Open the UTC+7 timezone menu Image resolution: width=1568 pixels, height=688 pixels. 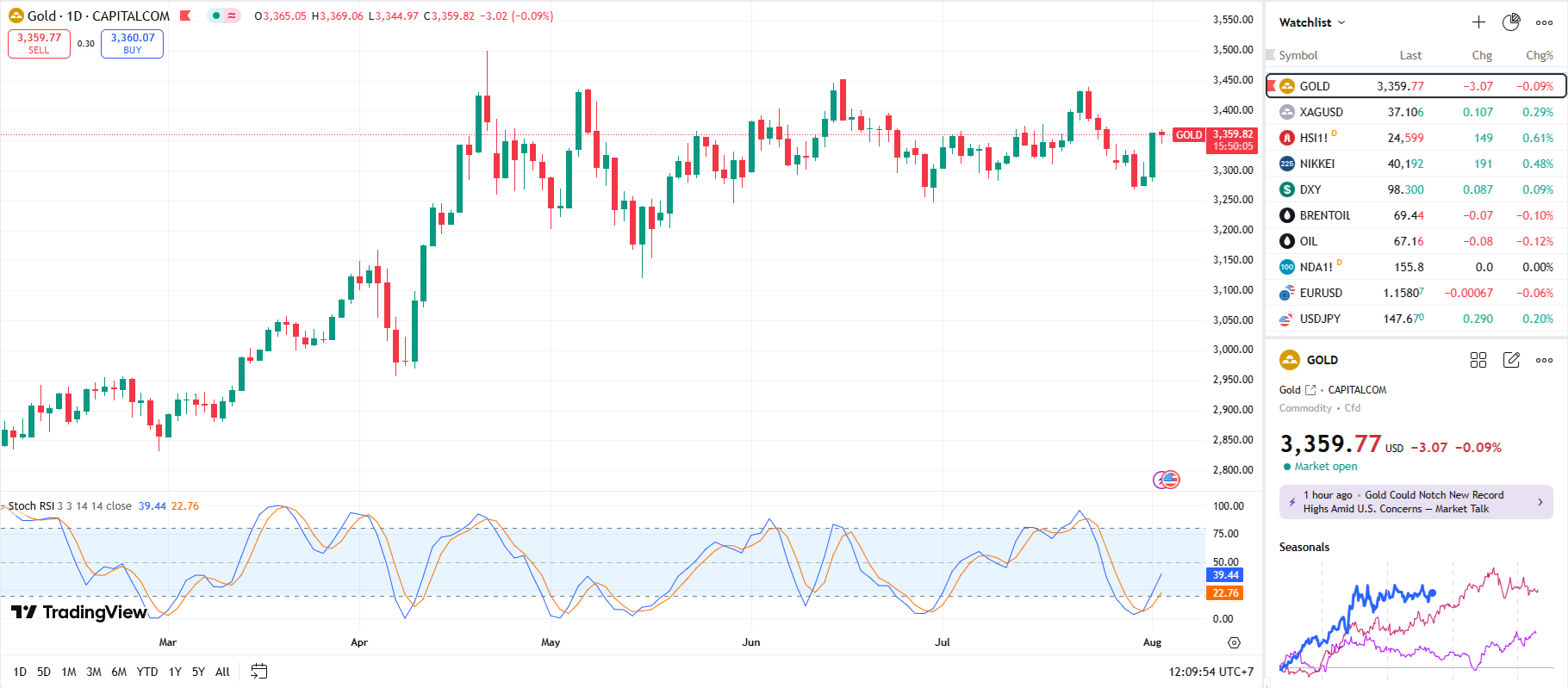[1210, 672]
